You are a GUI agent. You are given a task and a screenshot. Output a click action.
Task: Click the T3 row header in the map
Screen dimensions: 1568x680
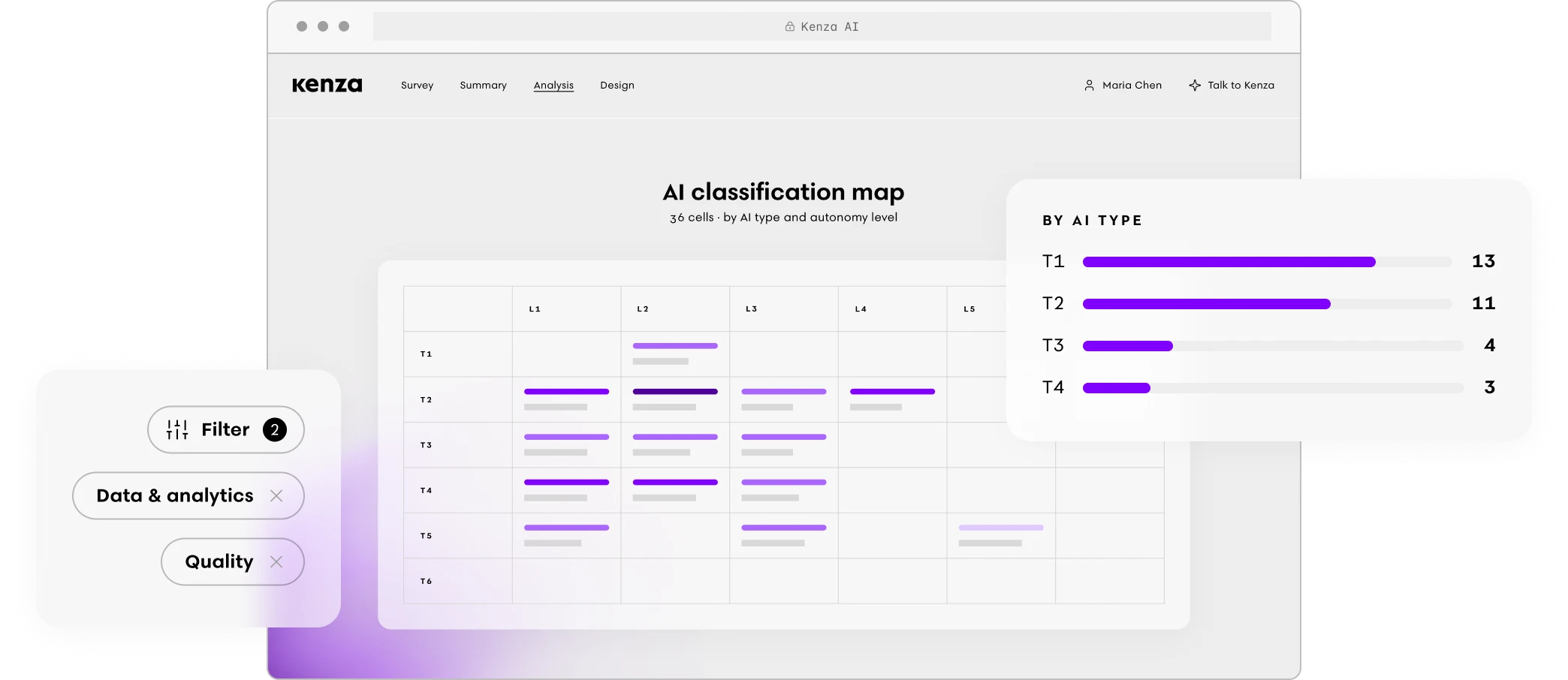click(426, 445)
